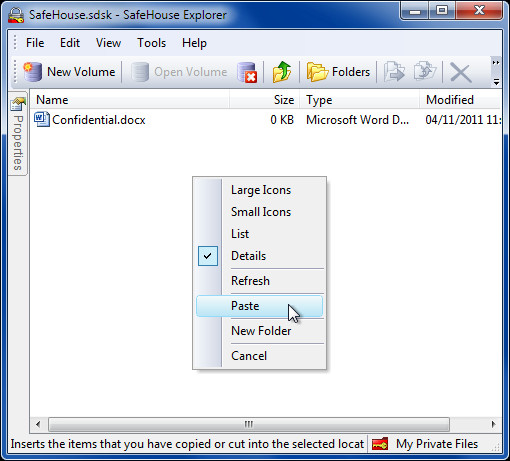
Task: Click the SafeHouse padlock icon in title bar
Action: [16, 15]
